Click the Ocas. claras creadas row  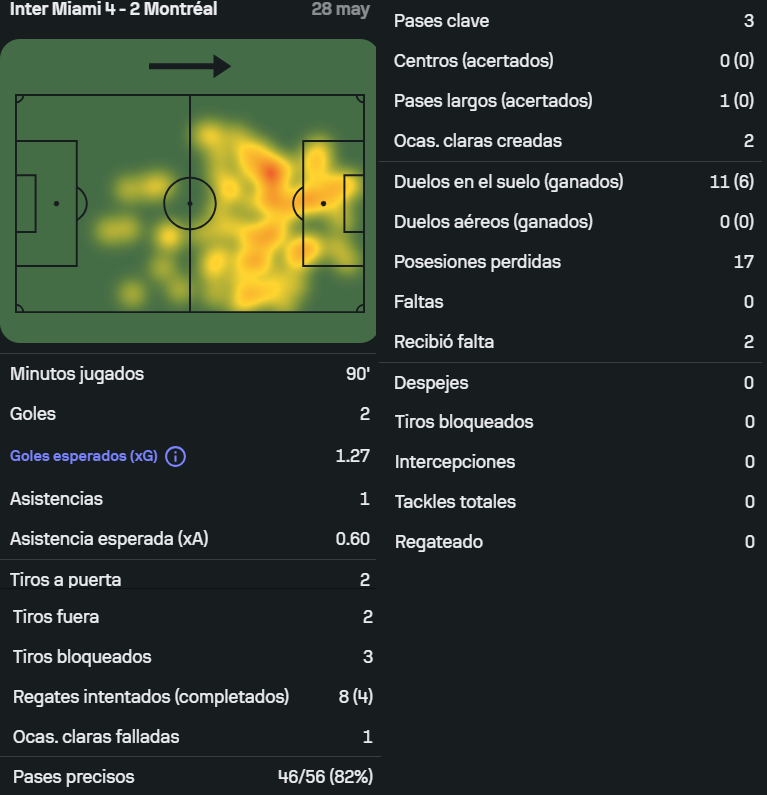point(573,140)
